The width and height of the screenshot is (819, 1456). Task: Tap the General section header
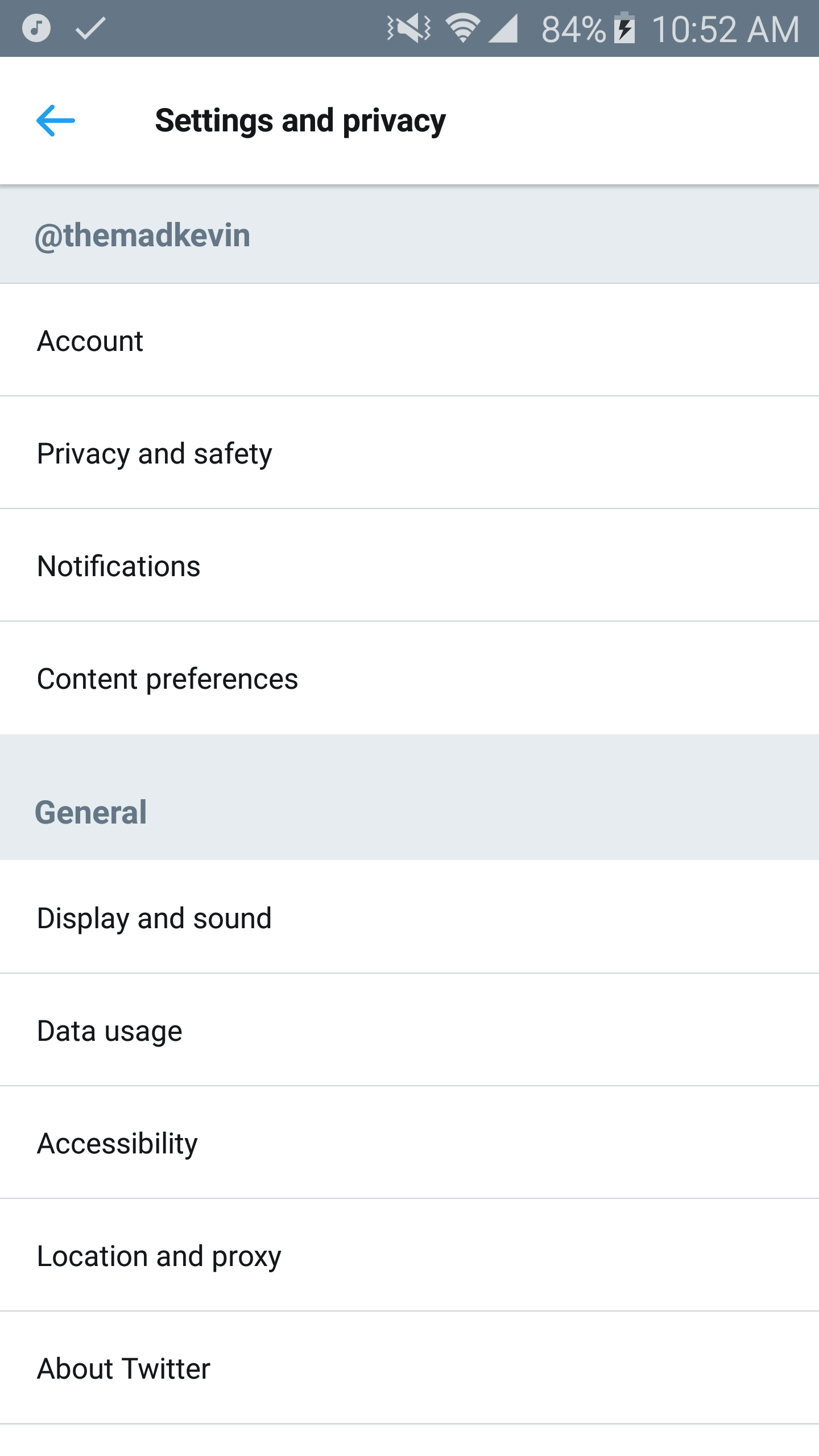coord(91,812)
